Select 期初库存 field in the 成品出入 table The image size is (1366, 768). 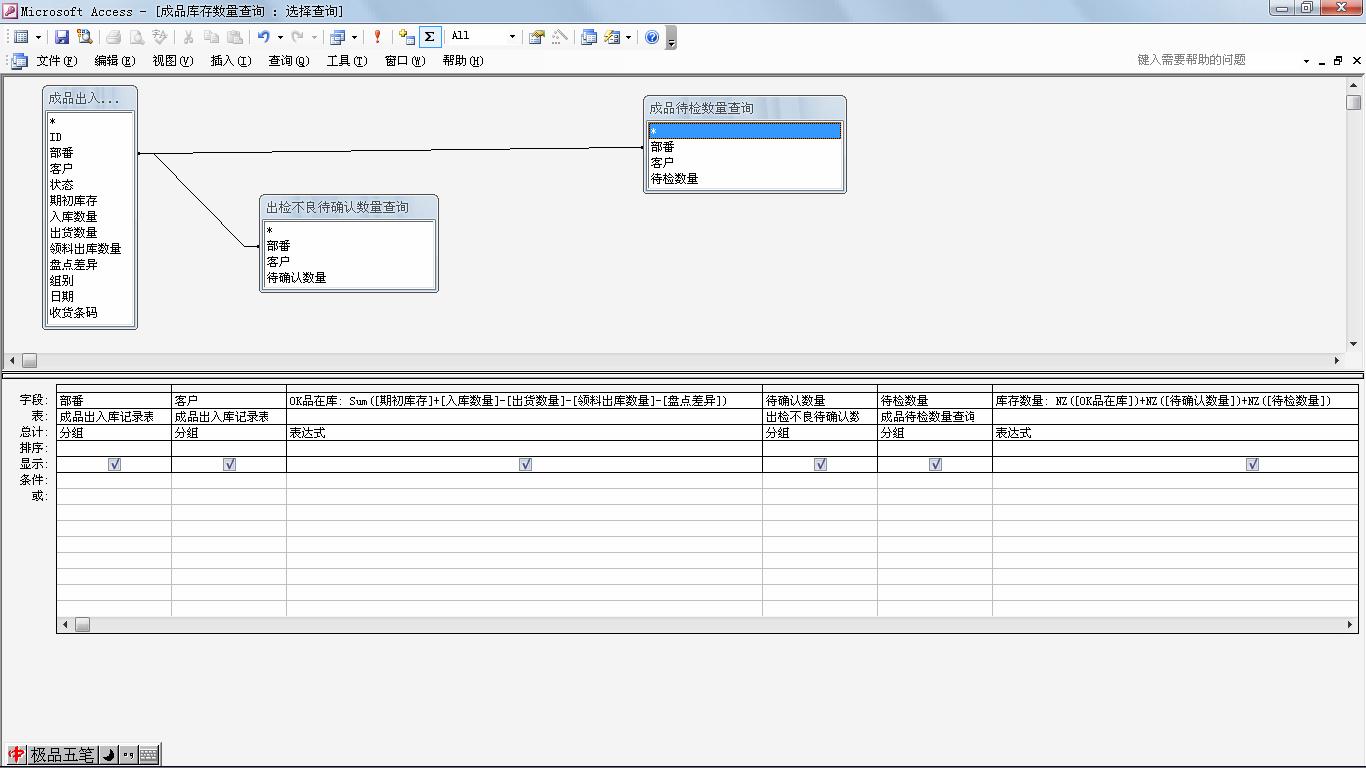coord(74,201)
